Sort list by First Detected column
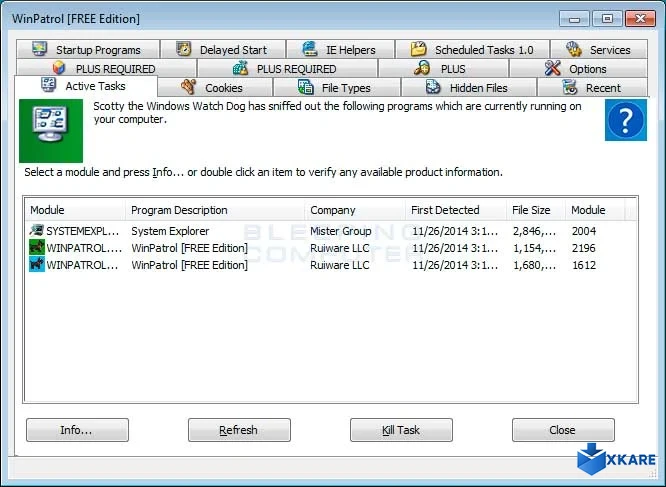This screenshot has height=487, width=666. [x=445, y=210]
